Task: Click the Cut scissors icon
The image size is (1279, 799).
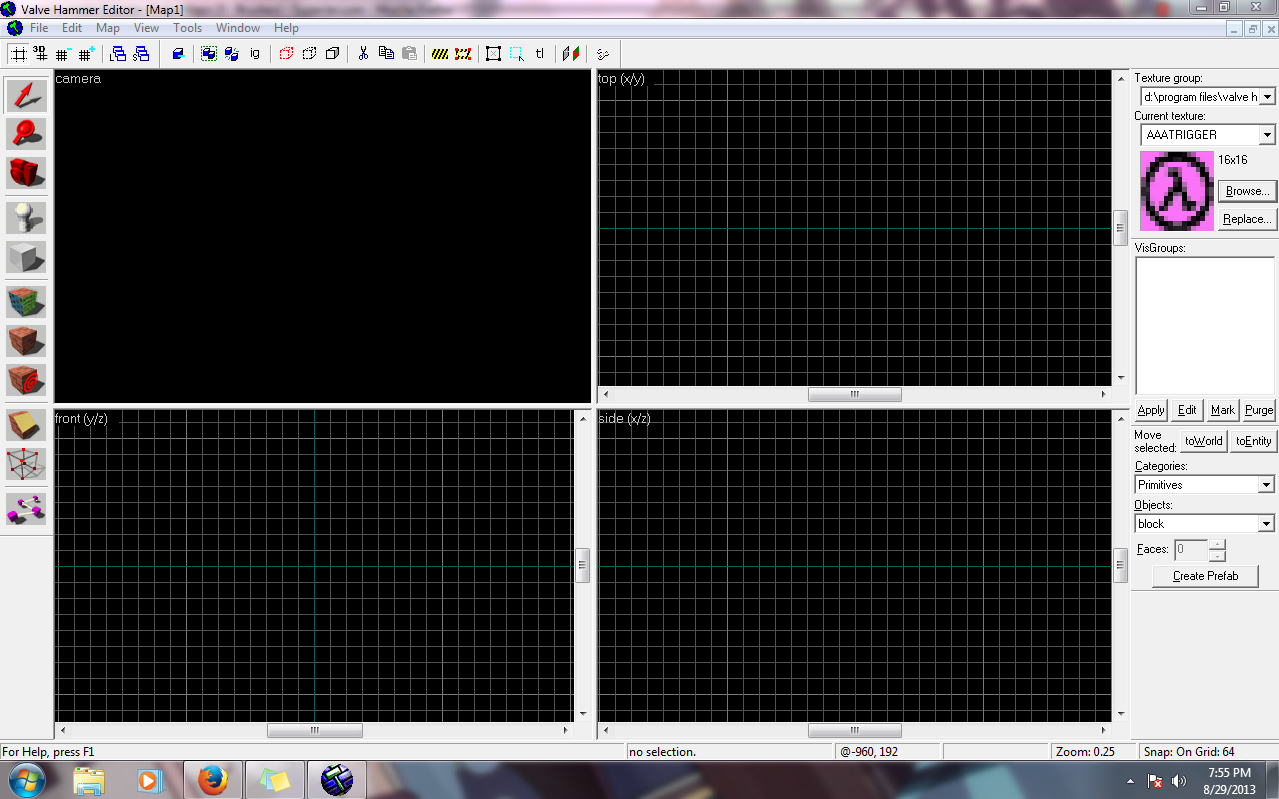Action: (363, 54)
